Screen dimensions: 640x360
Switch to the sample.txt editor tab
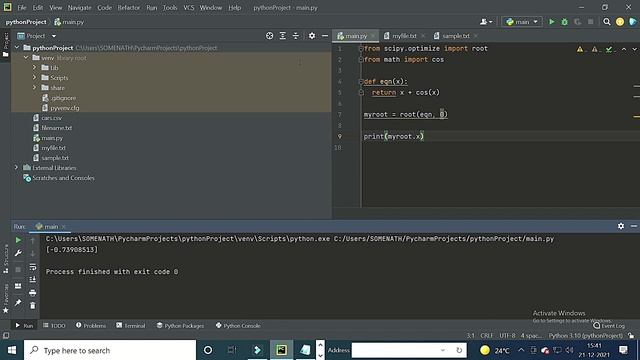click(456, 36)
